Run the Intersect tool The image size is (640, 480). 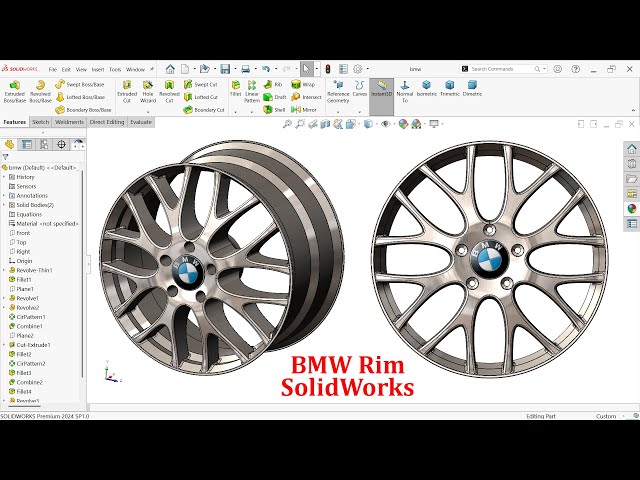306,97
